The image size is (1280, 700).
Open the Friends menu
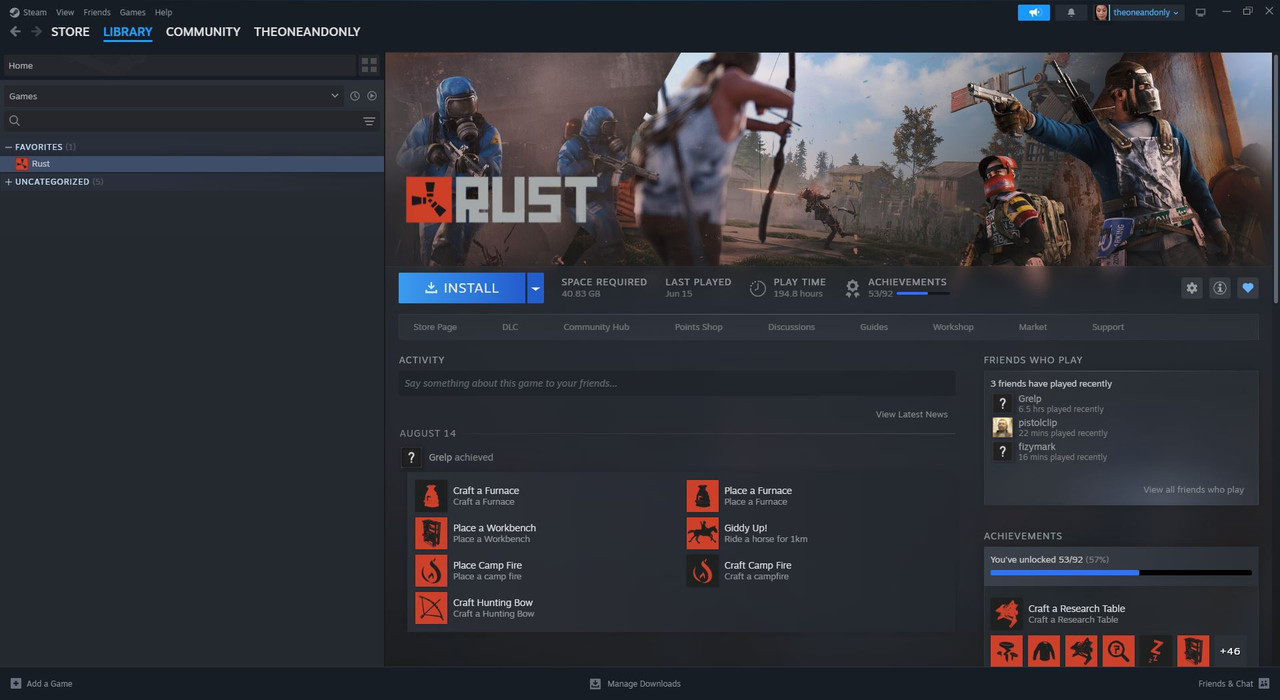[97, 12]
